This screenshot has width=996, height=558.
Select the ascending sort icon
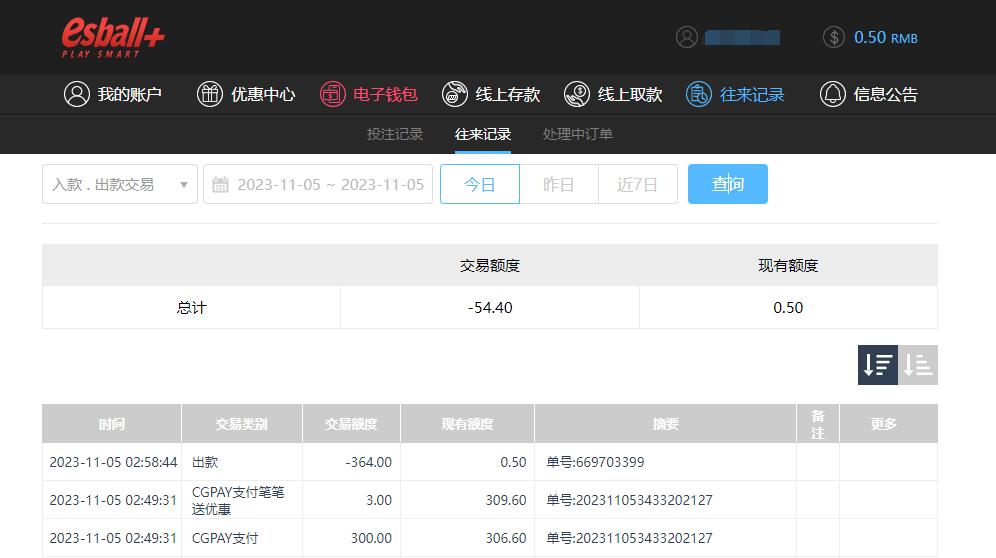pos(918,365)
